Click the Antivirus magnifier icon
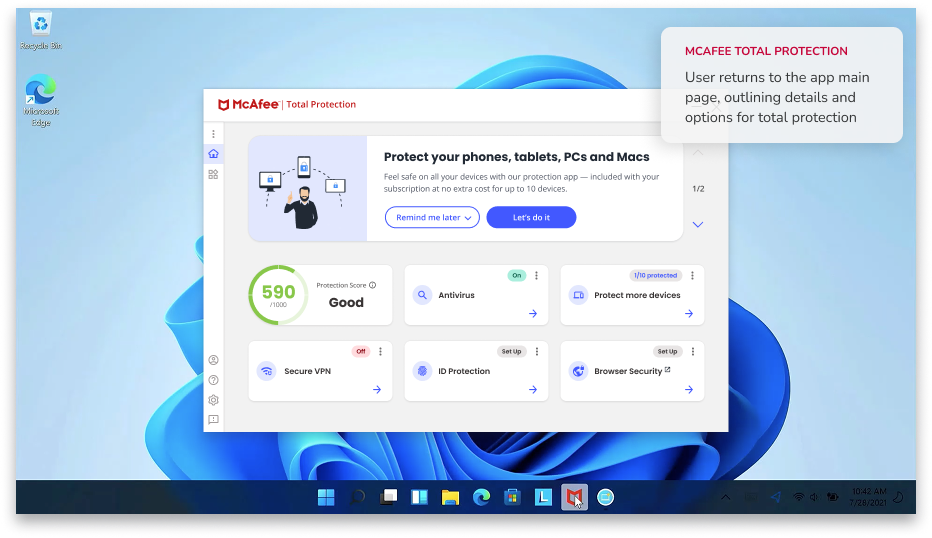932x538 pixels. coord(422,295)
